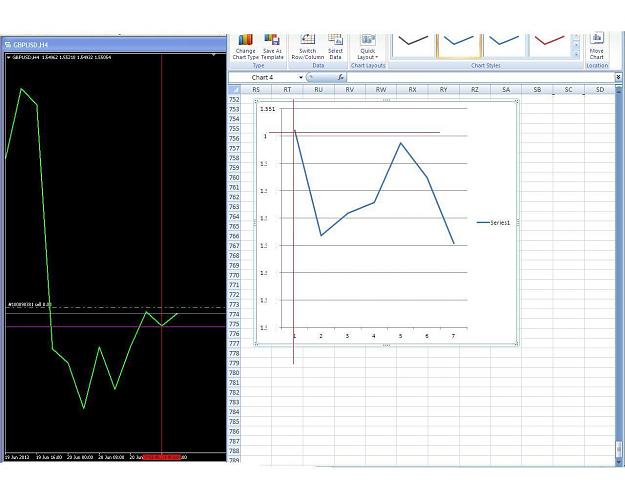Select the highlighted blue chart style
Screen dimensions: 625x500
point(459,45)
